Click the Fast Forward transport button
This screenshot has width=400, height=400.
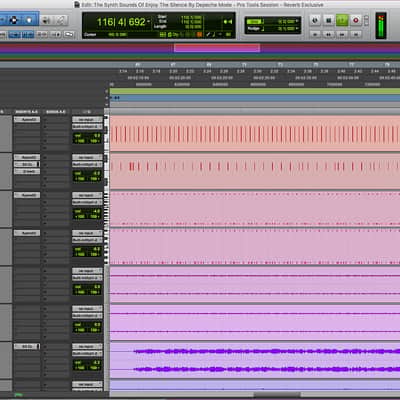coord(342,34)
